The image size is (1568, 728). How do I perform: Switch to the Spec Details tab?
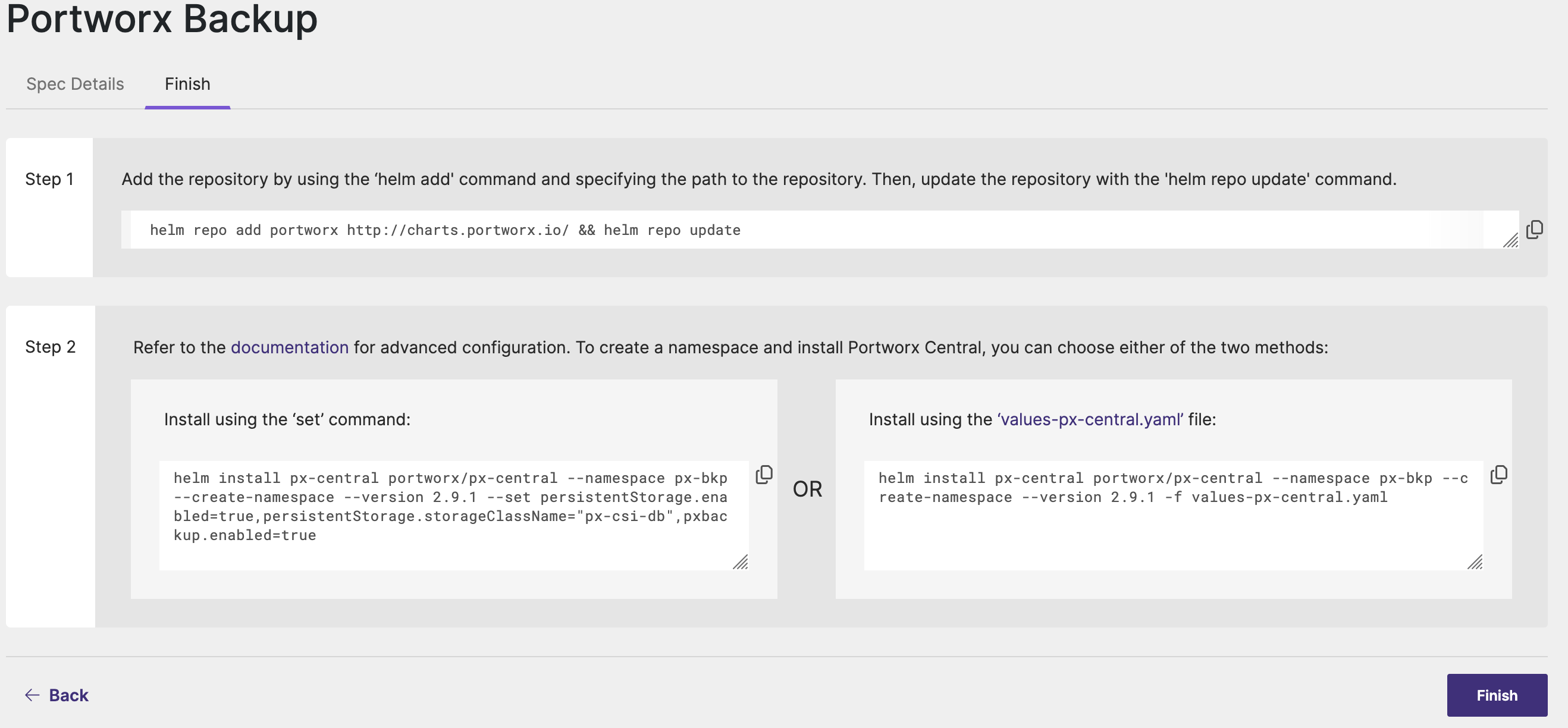(75, 84)
